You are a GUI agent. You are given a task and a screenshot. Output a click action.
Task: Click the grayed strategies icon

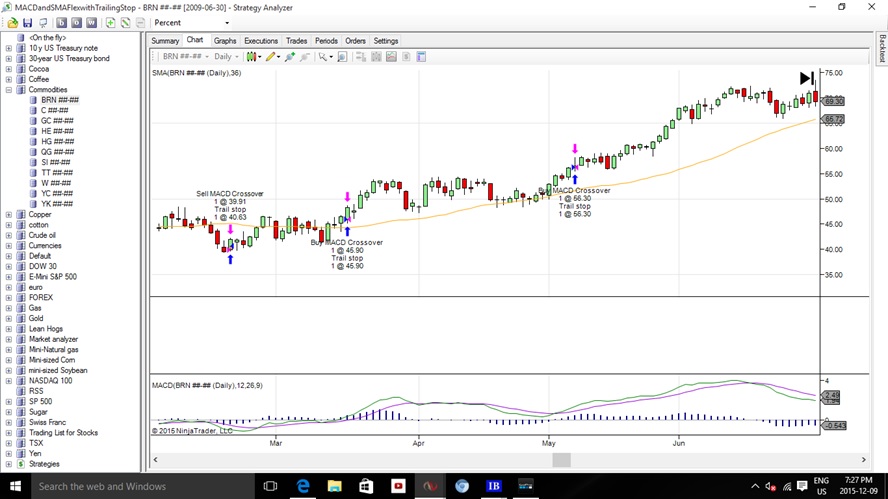click(406, 57)
